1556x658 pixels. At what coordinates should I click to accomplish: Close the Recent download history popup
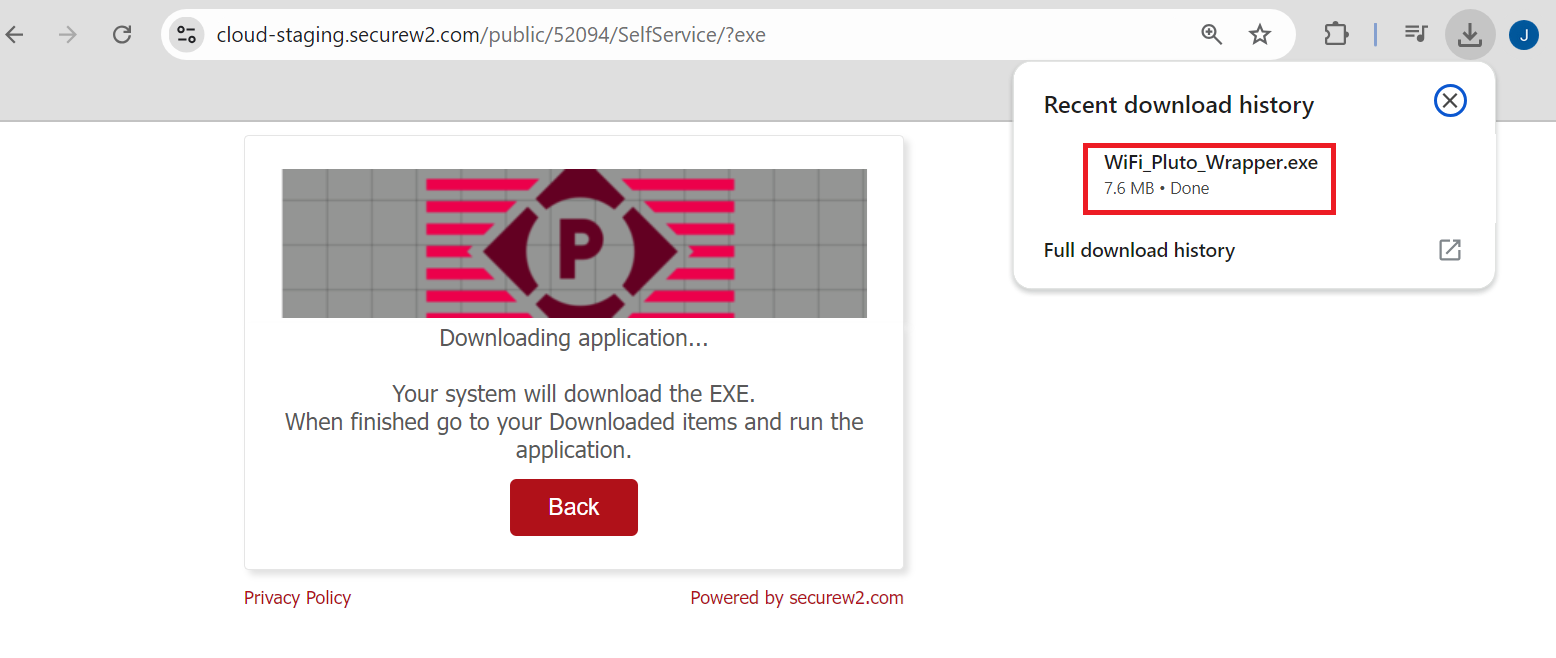(x=1450, y=101)
